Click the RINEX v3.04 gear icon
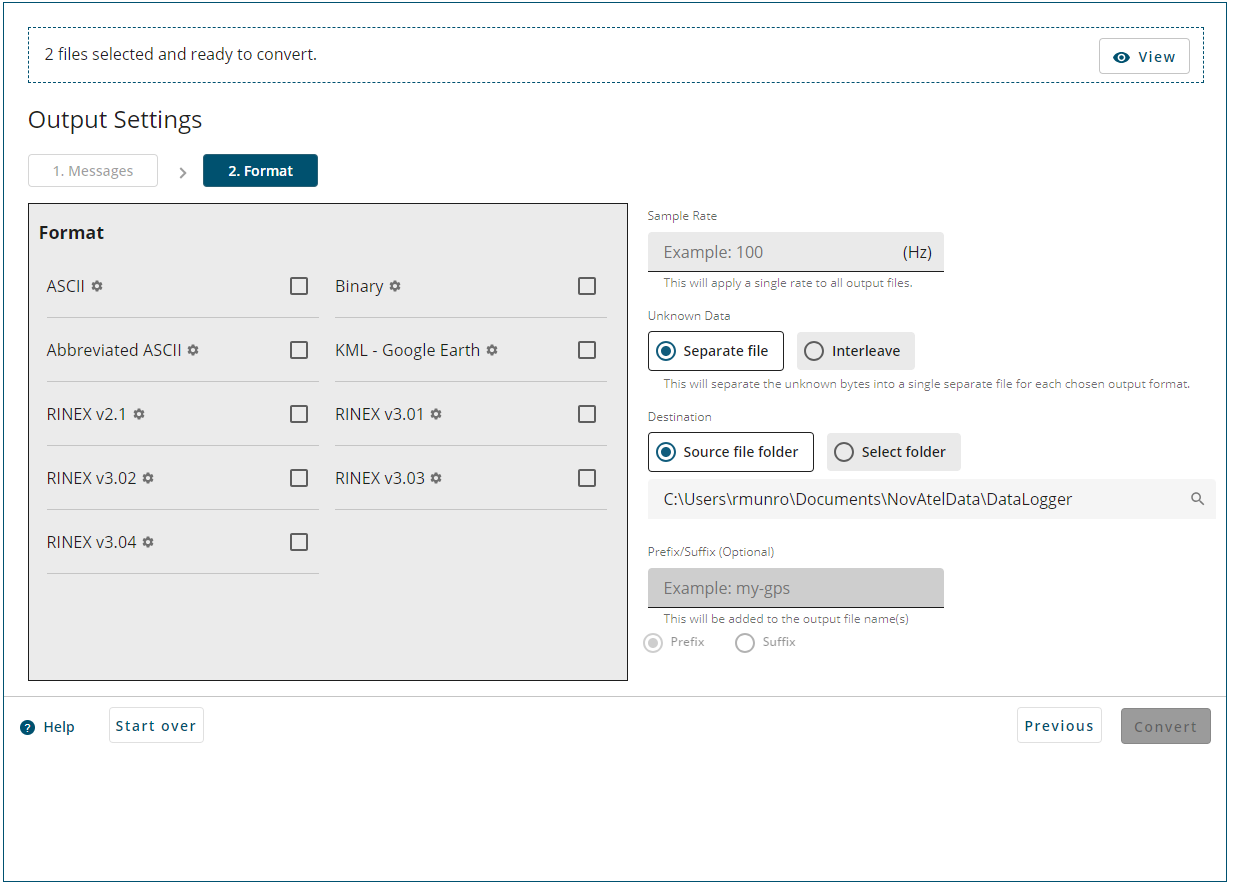Image resolution: width=1233 pixels, height=886 pixels. [148, 542]
